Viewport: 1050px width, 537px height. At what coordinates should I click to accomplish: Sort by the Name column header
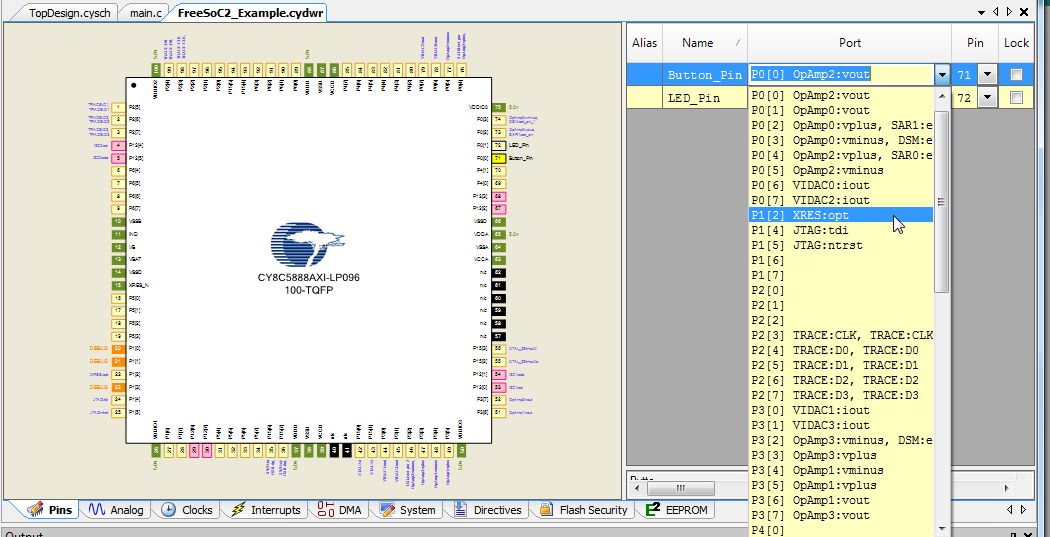(x=704, y=43)
